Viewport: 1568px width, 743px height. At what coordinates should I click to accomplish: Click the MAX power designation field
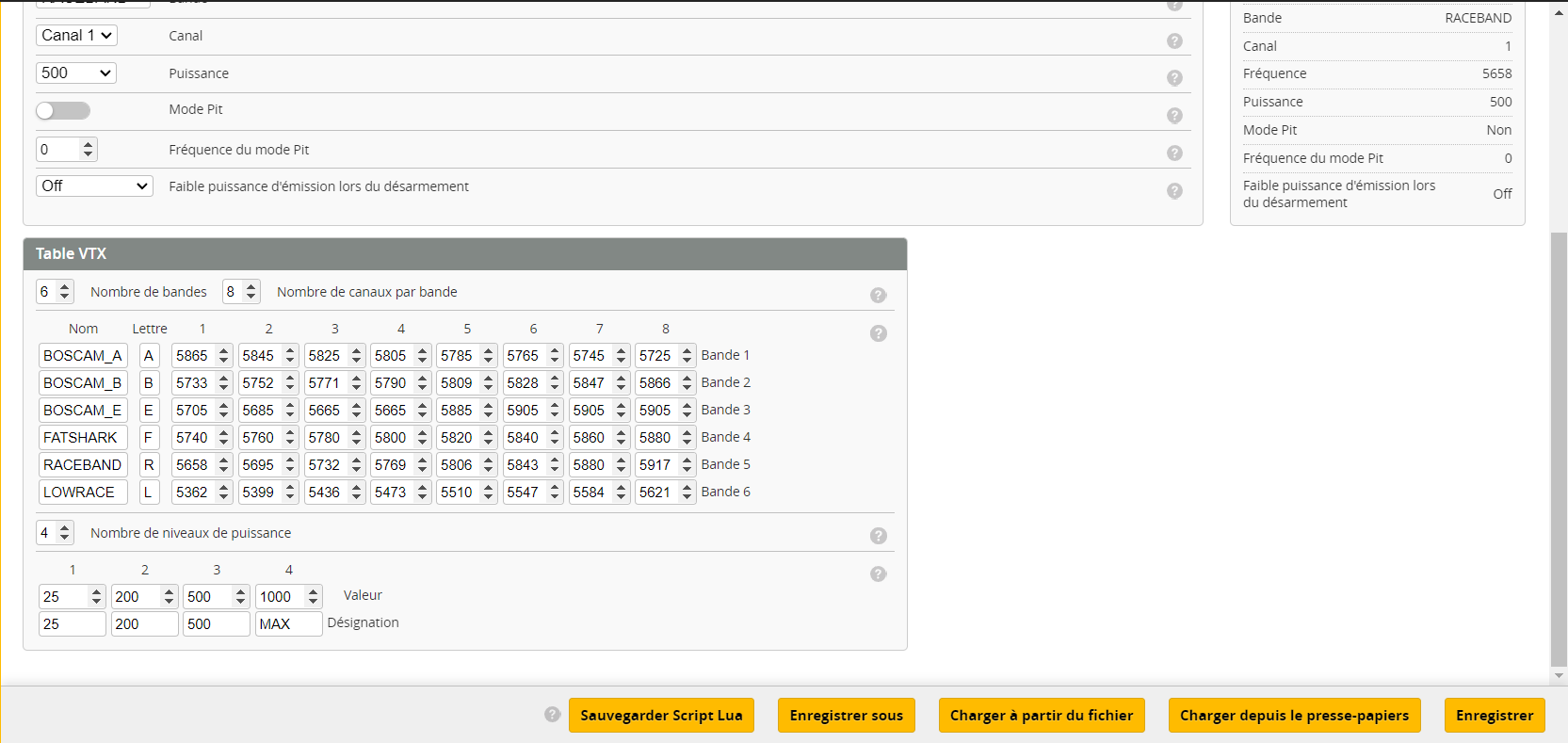[x=288, y=624]
